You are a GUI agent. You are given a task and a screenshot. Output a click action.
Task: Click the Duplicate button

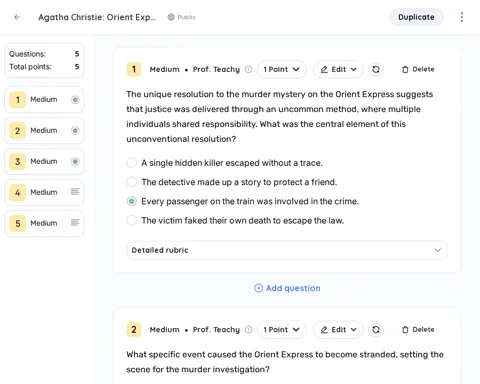click(416, 17)
